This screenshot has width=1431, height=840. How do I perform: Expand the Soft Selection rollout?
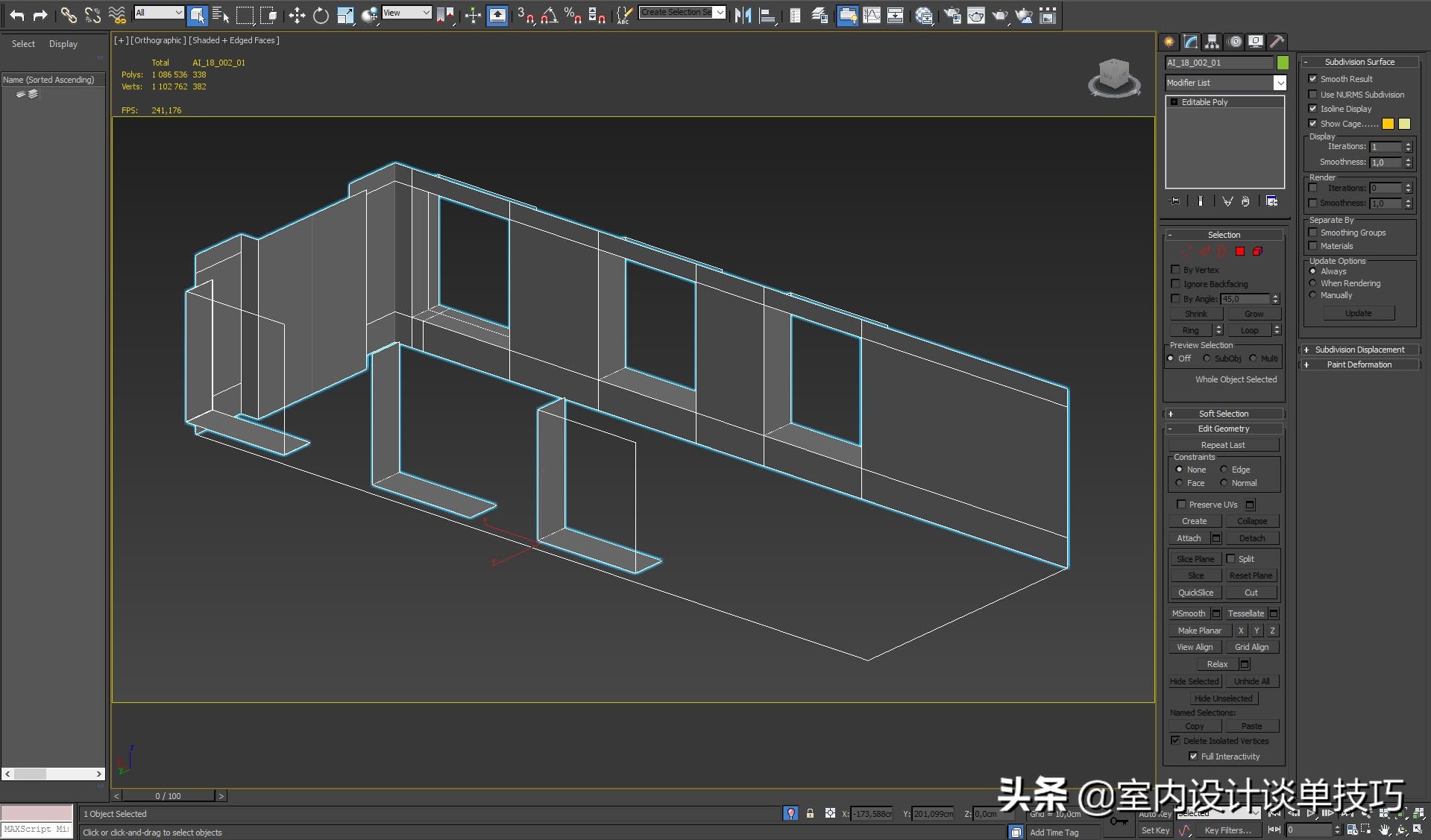(1223, 414)
